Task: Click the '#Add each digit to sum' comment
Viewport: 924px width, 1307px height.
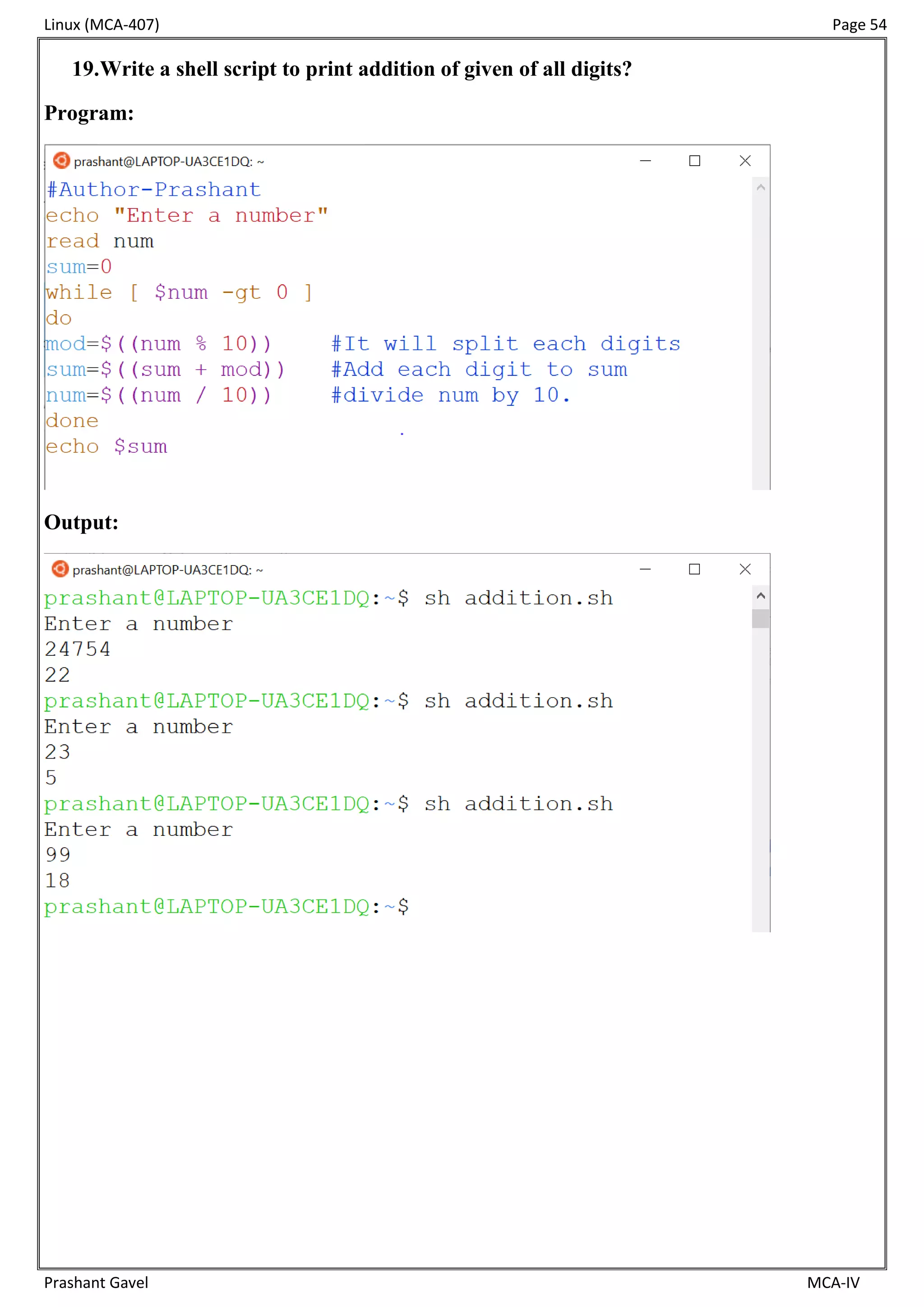Action: (x=479, y=370)
